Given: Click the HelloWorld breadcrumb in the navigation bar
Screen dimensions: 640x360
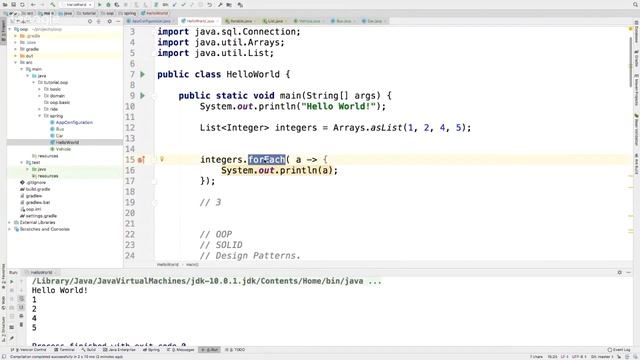Looking at the screenshot, I should [155, 13].
